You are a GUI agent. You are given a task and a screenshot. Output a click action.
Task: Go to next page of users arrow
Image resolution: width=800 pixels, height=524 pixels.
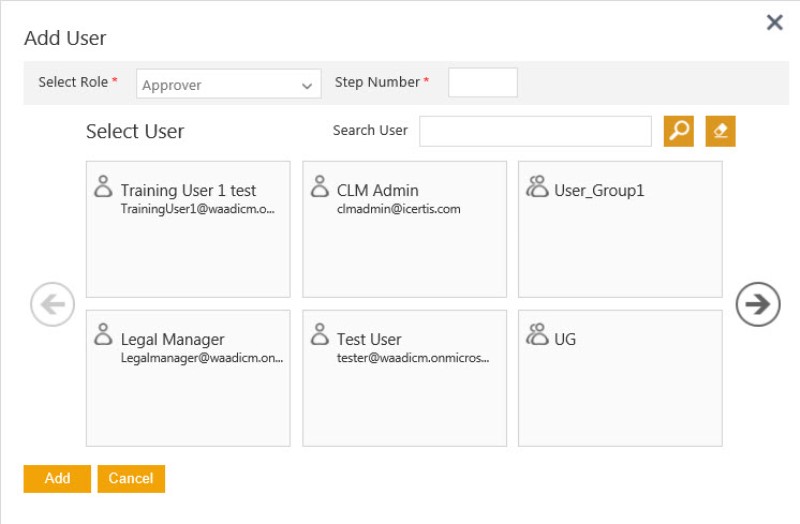(757, 305)
